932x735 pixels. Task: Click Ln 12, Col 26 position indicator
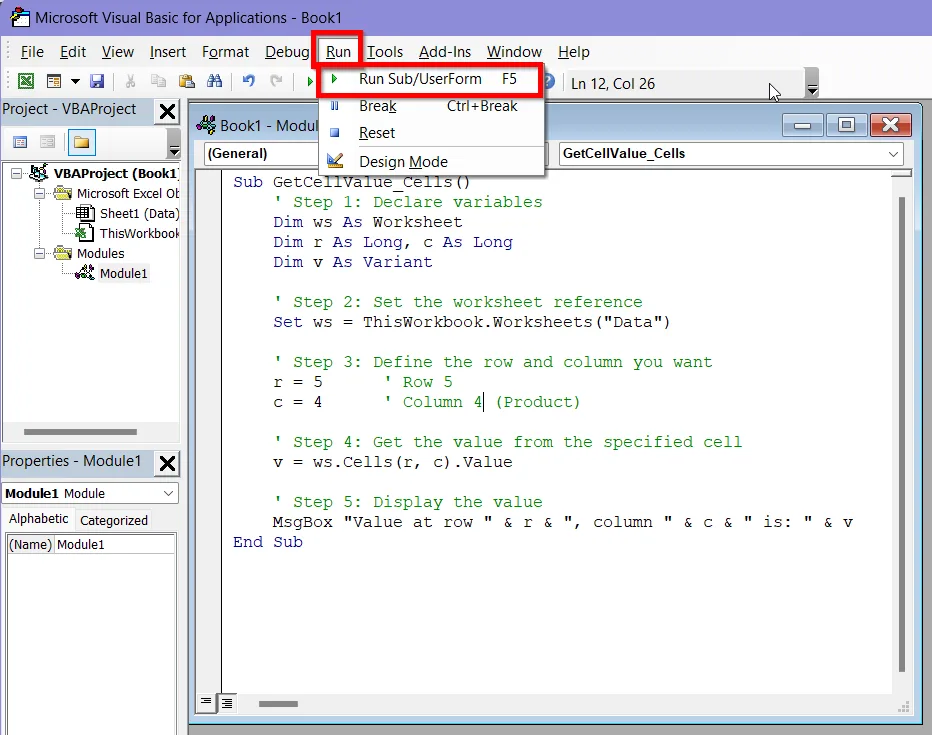[613, 84]
